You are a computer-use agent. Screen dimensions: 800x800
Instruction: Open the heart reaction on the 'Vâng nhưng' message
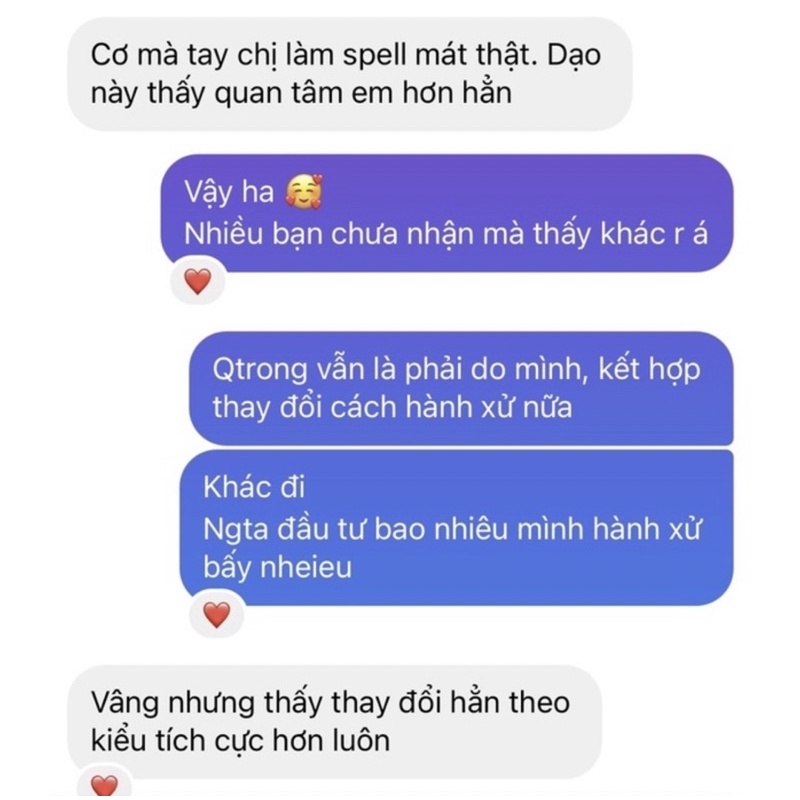point(105,785)
